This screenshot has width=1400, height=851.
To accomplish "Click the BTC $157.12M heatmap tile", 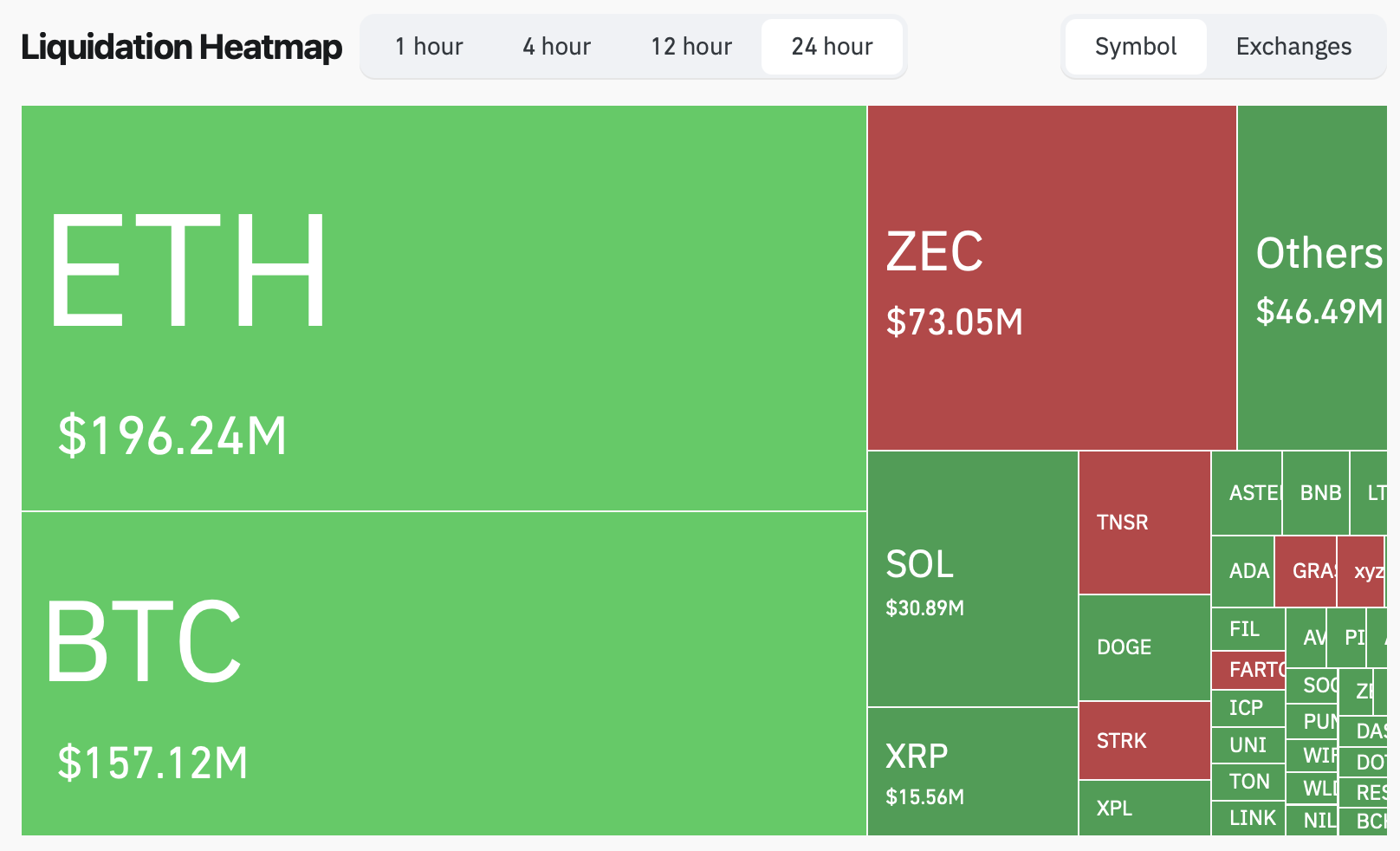I will [444, 673].
